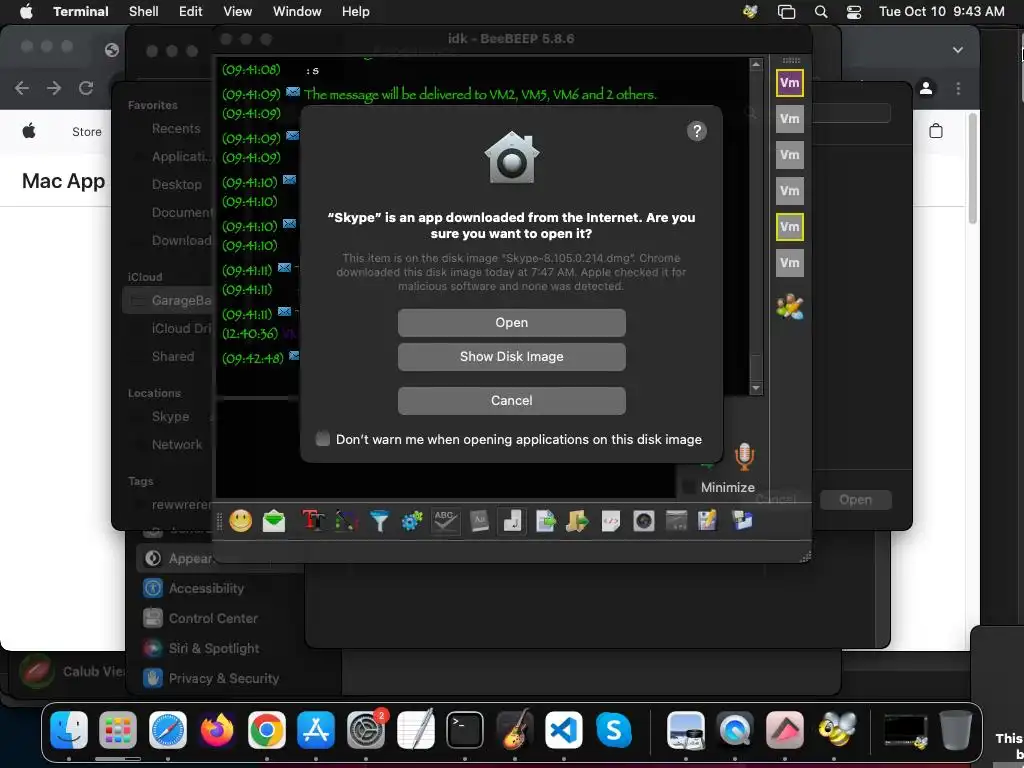Toggle the Minimize checkbox in BeeBEEP
This screenshot has width=1024, height=768.
[688, 487]
